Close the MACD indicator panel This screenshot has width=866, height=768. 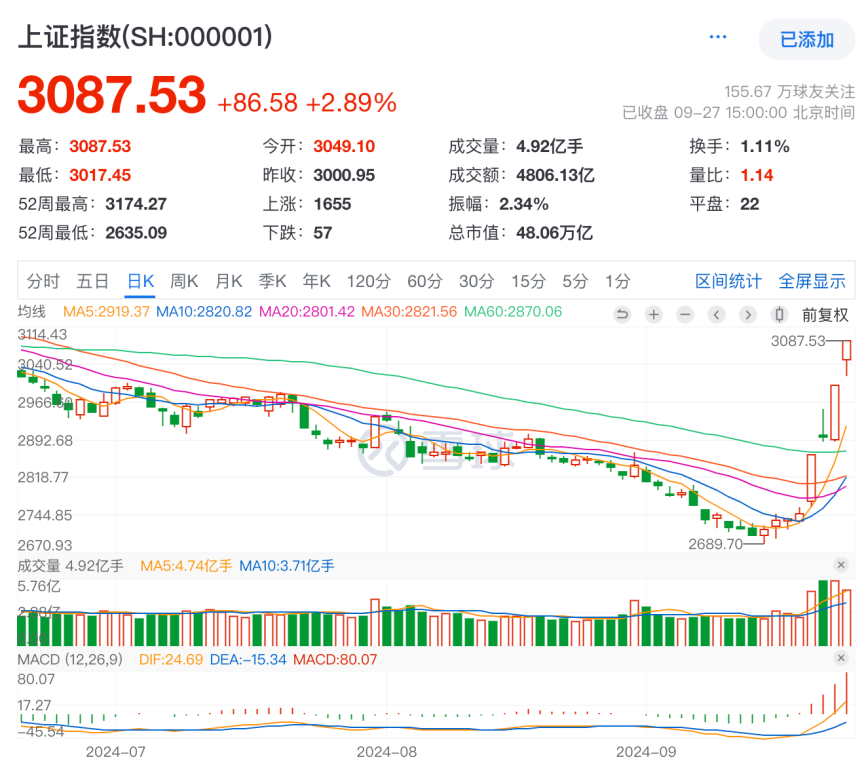tap(841, 658)
